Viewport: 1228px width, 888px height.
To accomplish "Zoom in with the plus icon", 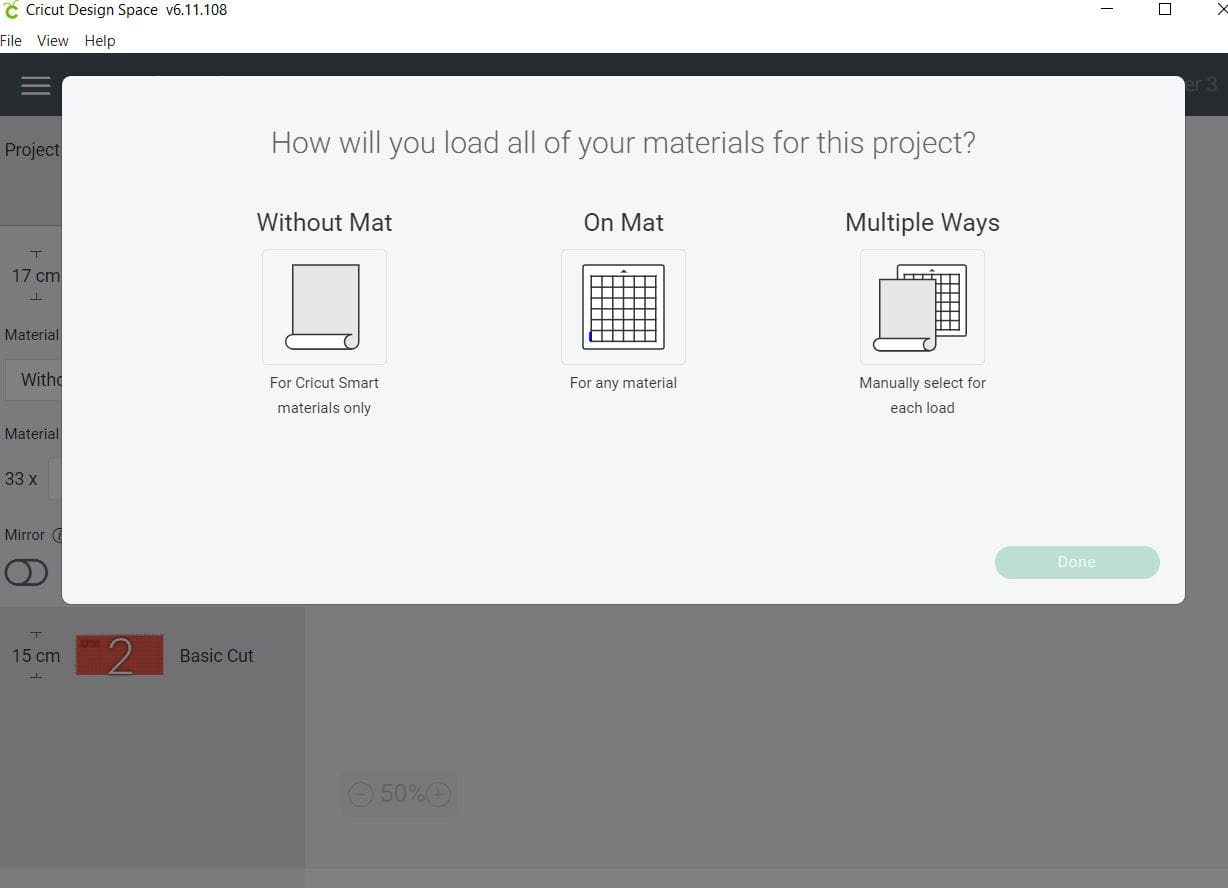I will click(438, 794).
